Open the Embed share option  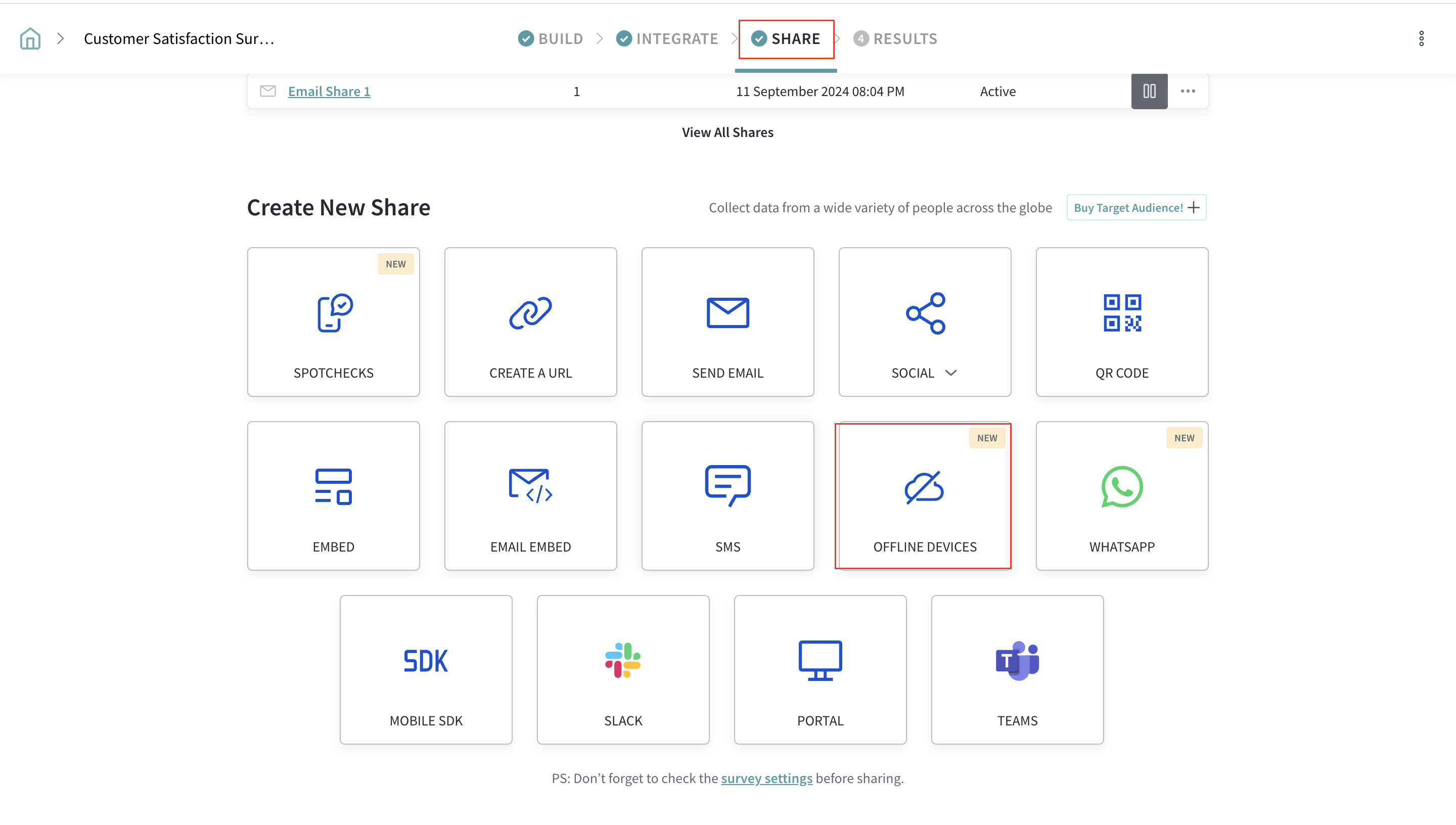click(333, 496)
